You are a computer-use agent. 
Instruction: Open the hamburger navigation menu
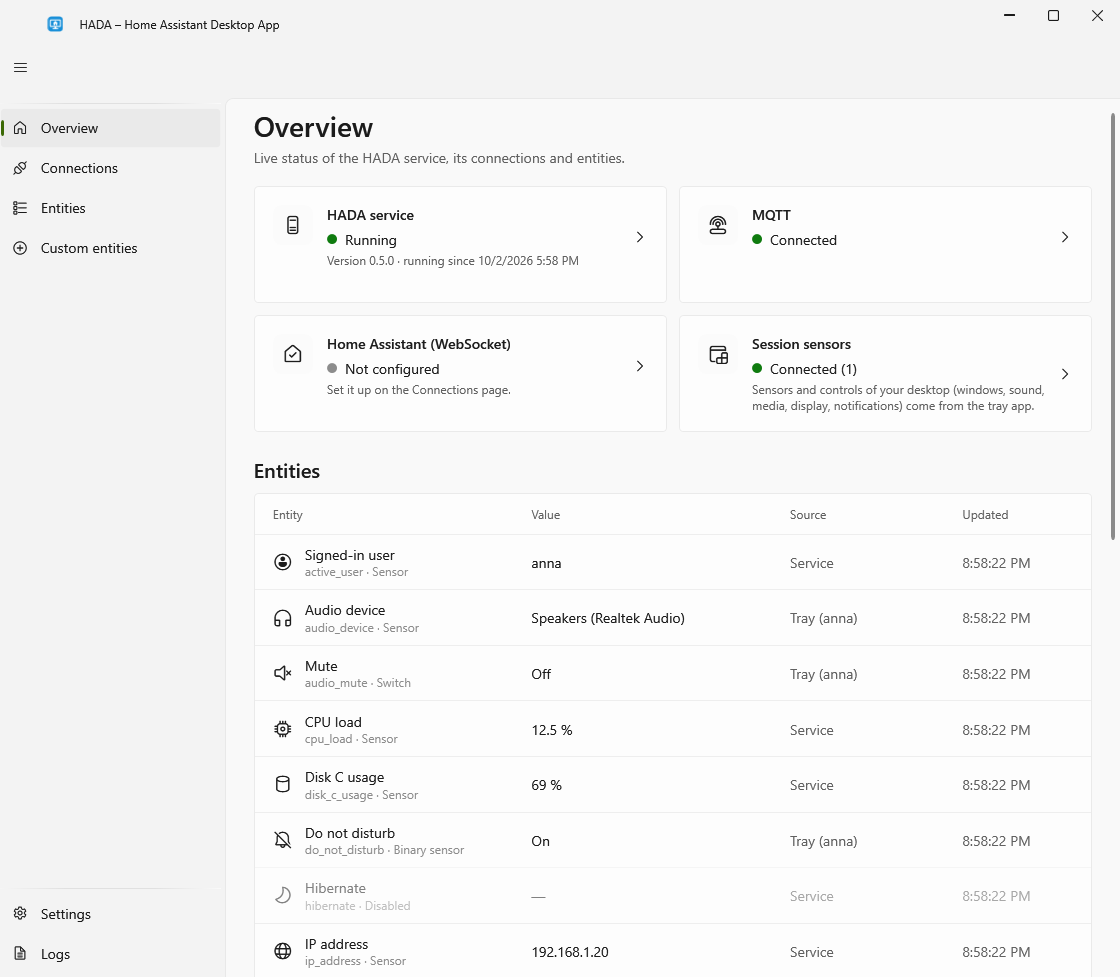tap(20, 68)
